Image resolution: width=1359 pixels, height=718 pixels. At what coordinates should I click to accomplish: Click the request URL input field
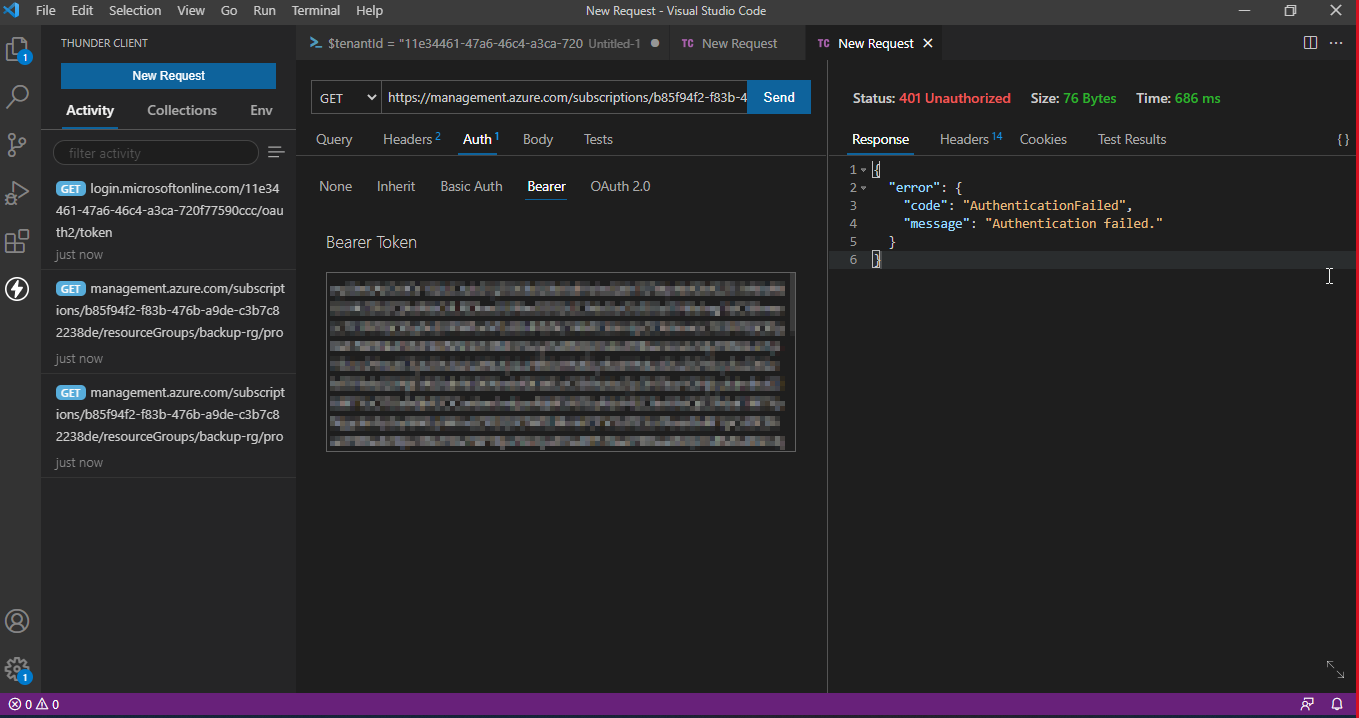point(565,97)
